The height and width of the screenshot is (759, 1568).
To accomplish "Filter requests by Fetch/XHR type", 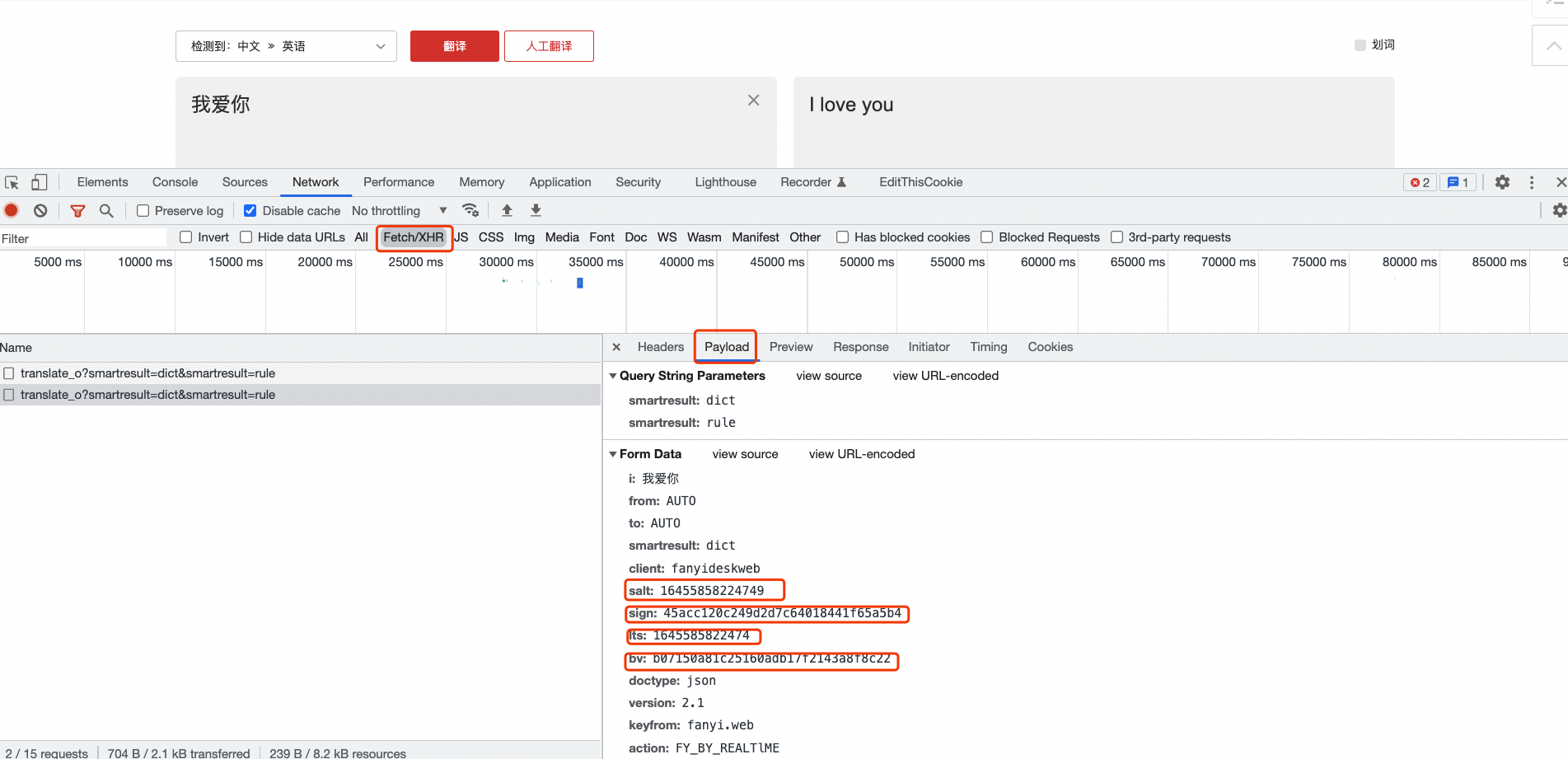I will point(414,237).
